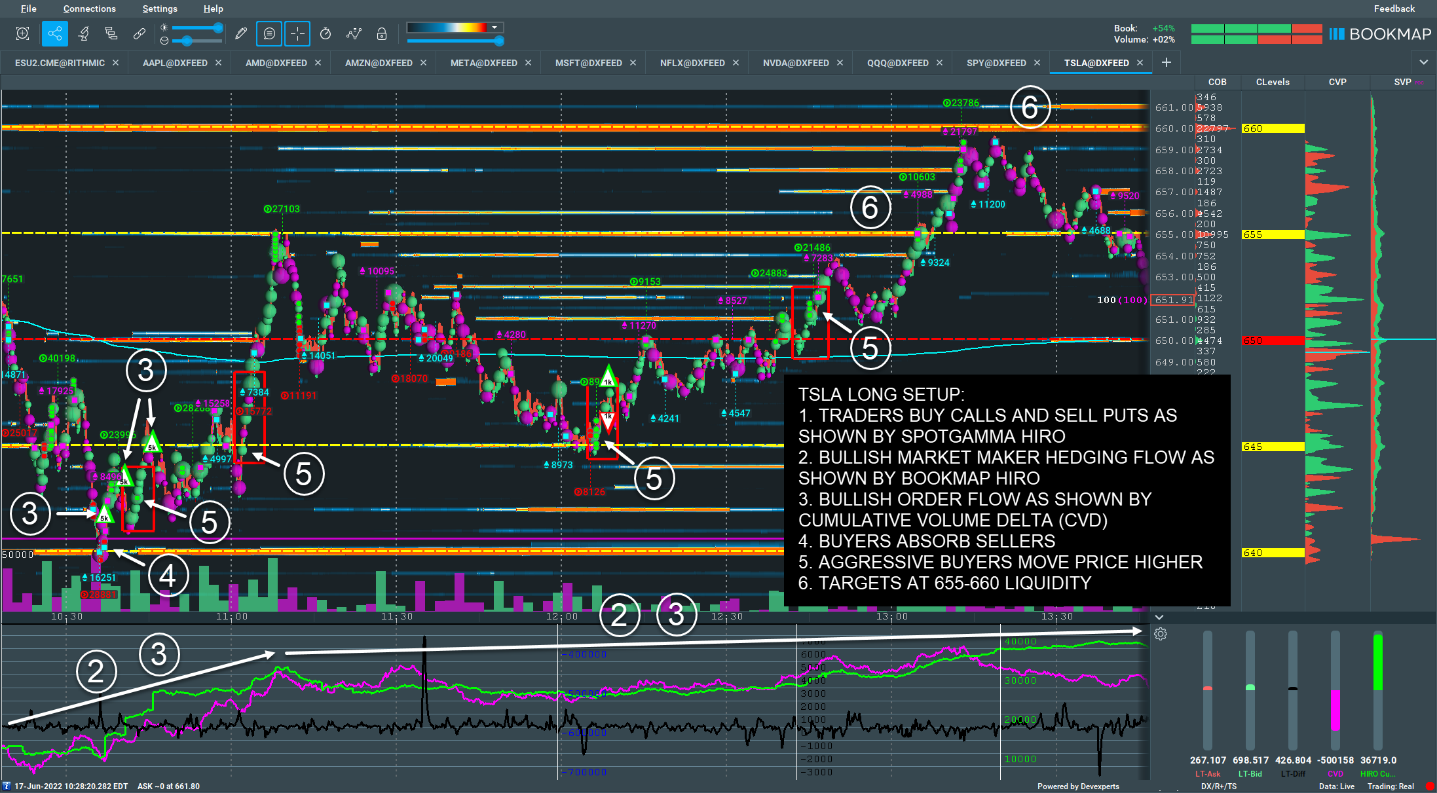Open the line chart indicators icon
Image resolution: width=1437 pixels, height=793 pixels.
(x=353, y=33)
